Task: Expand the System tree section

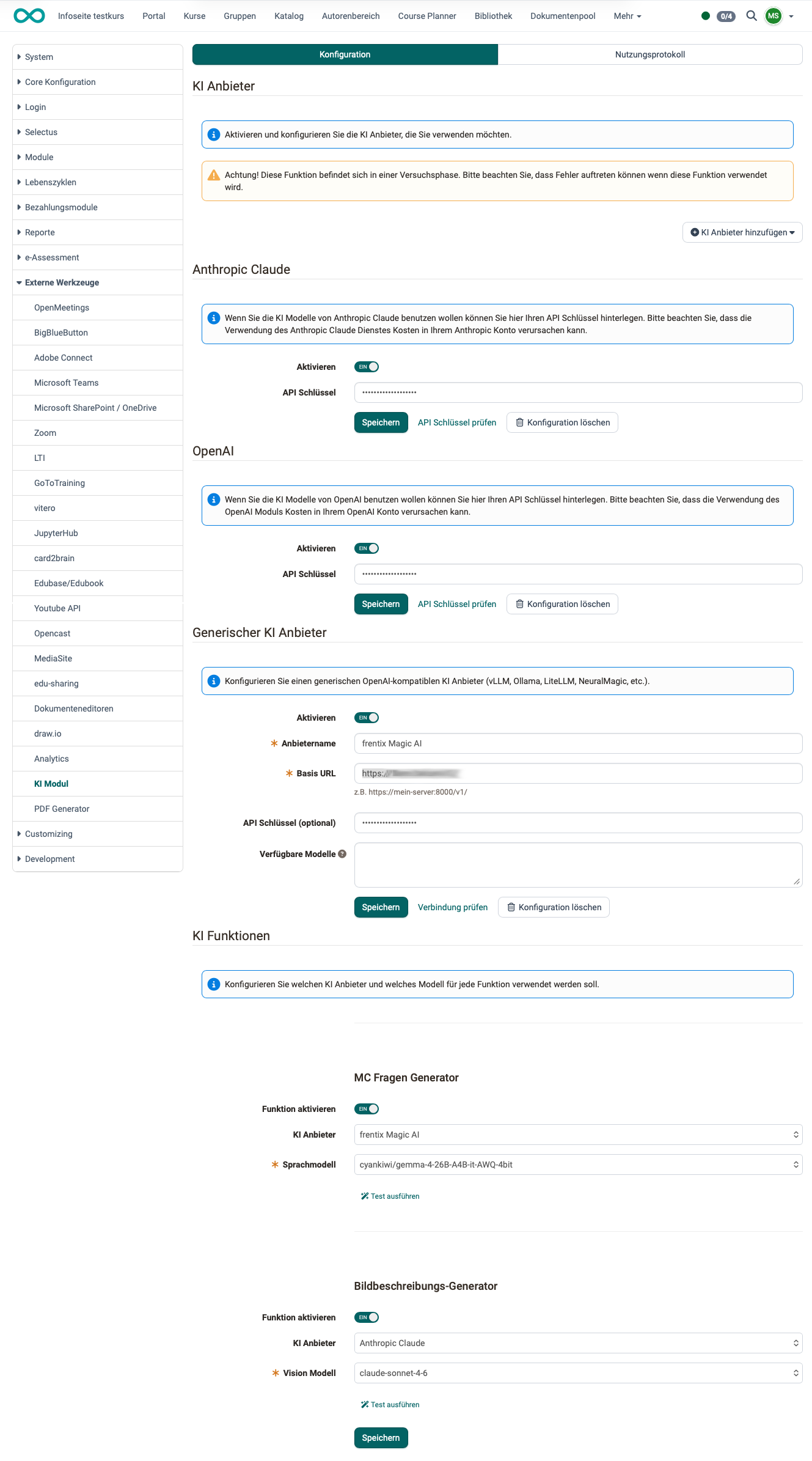Action: pyautogui.click(x=98, y=57)
